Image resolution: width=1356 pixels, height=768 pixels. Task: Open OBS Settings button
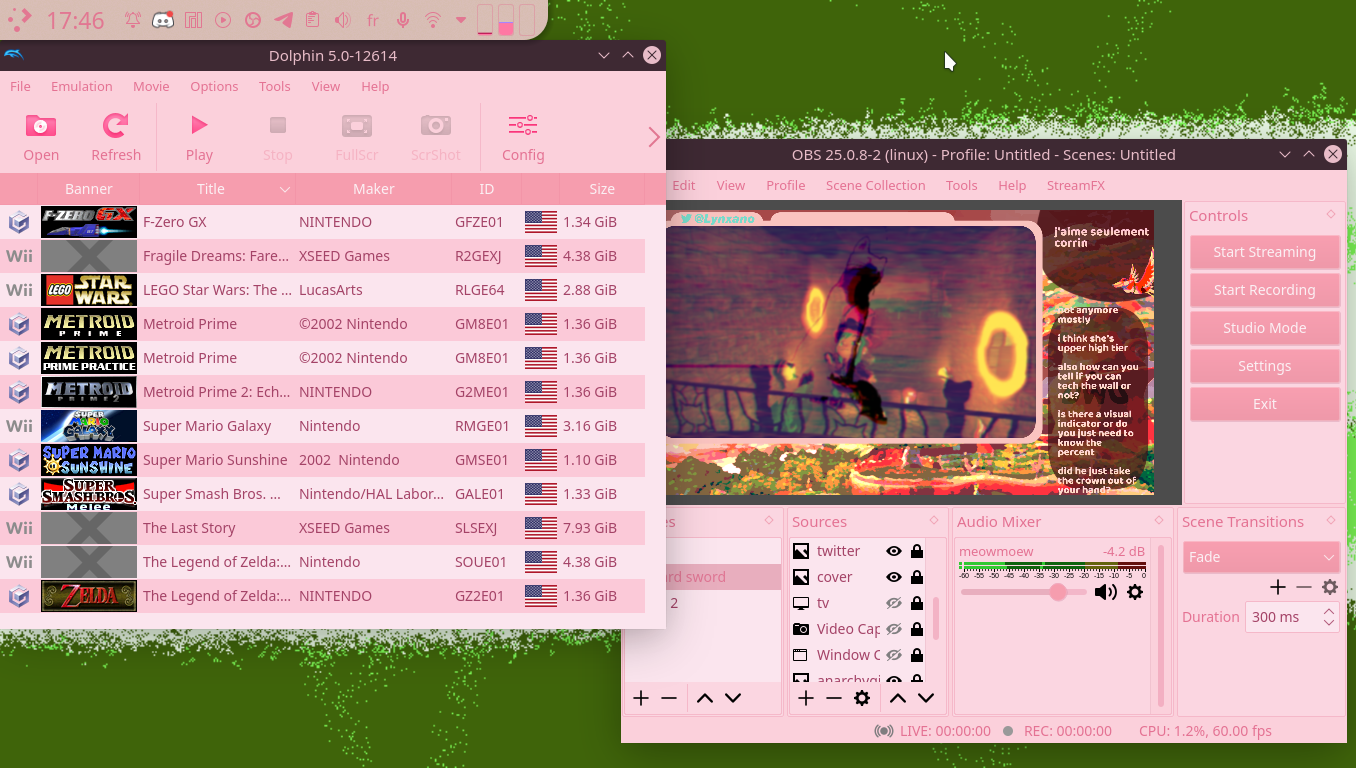(1264, 366)
